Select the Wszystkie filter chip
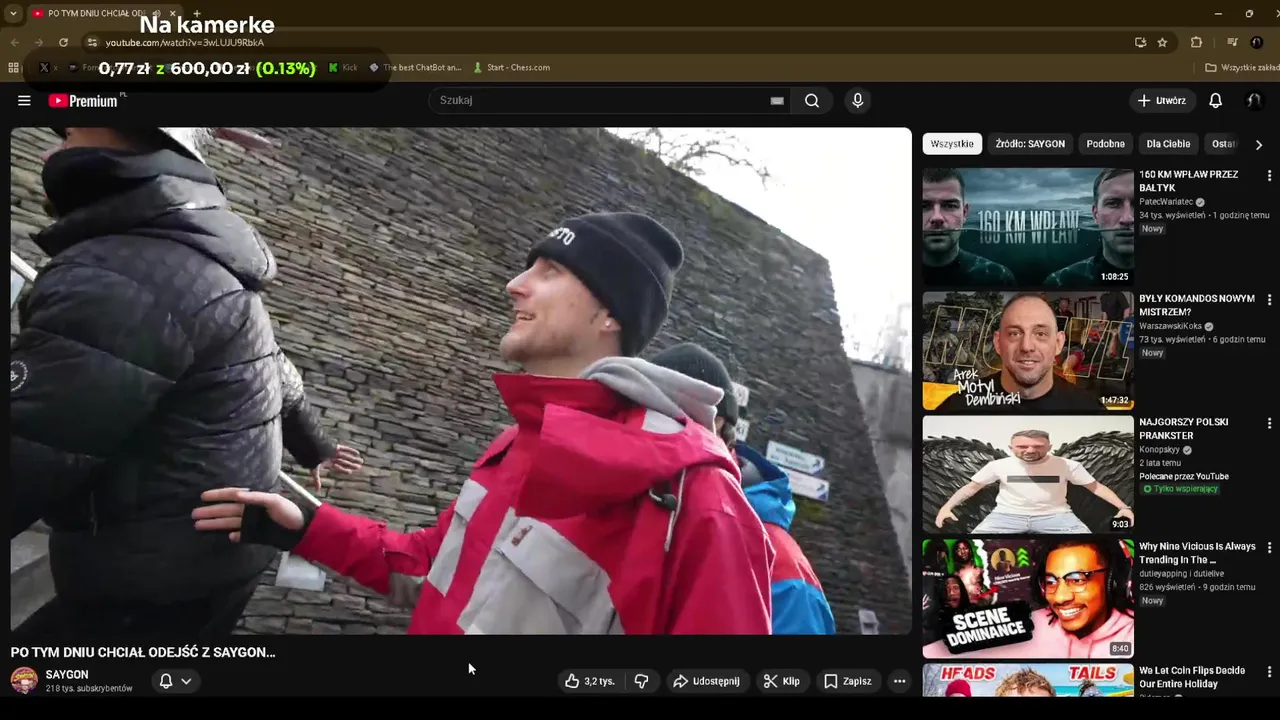The width and height of the screenshot is (1280, 720). coord(952,144)
